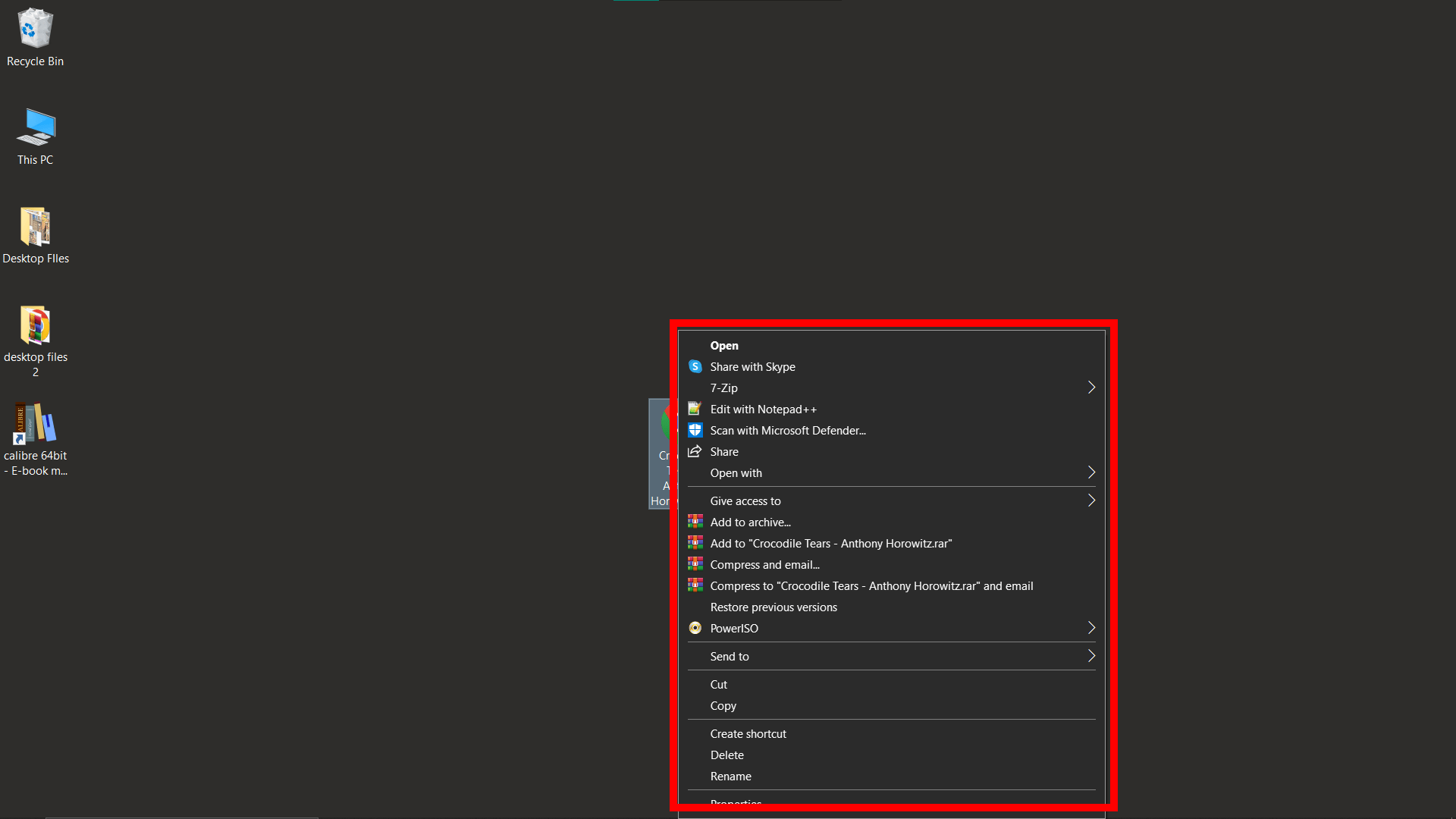Add file to Crocodile Tears rar archive
The width and height of the screenshot is (1456, 819).
point(830,543)
